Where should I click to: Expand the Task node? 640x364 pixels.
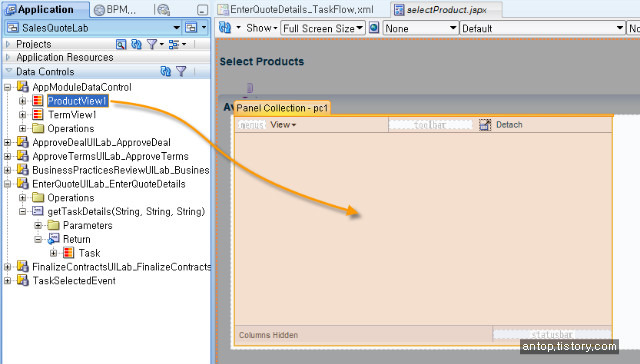53,253
